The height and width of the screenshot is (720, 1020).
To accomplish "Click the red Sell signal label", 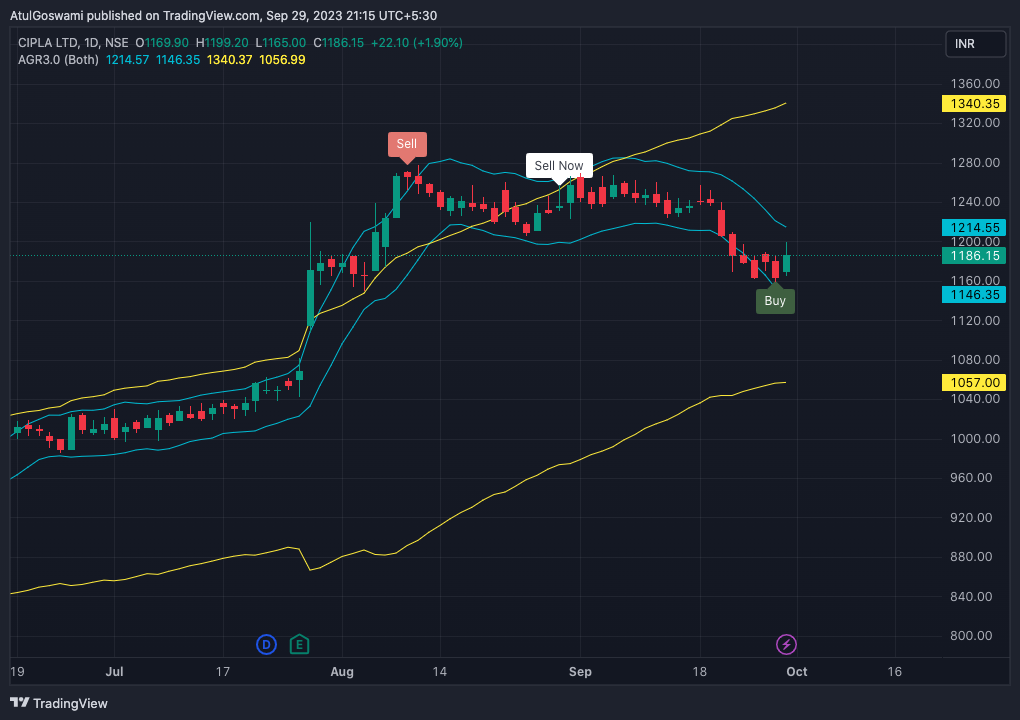I will click(407, 144).
